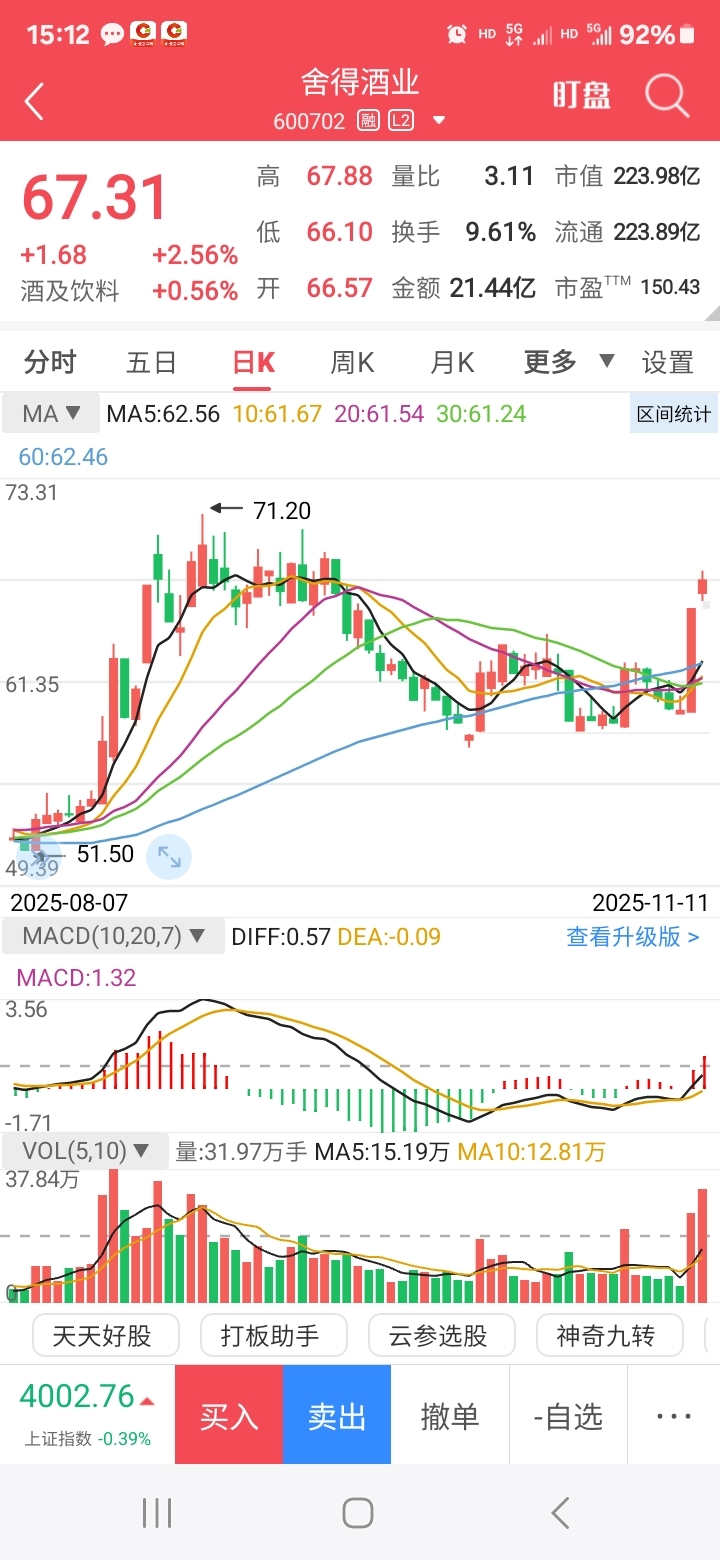This screenshot has width=720, height=1560.
Task: Tap the 71.20 high marker on chart
Action: point(282,510)
